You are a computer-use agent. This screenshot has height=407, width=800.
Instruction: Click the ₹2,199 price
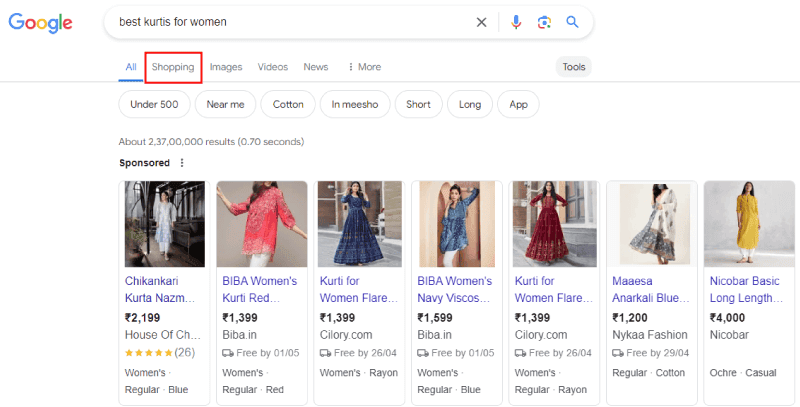click(x=142, y=318)
